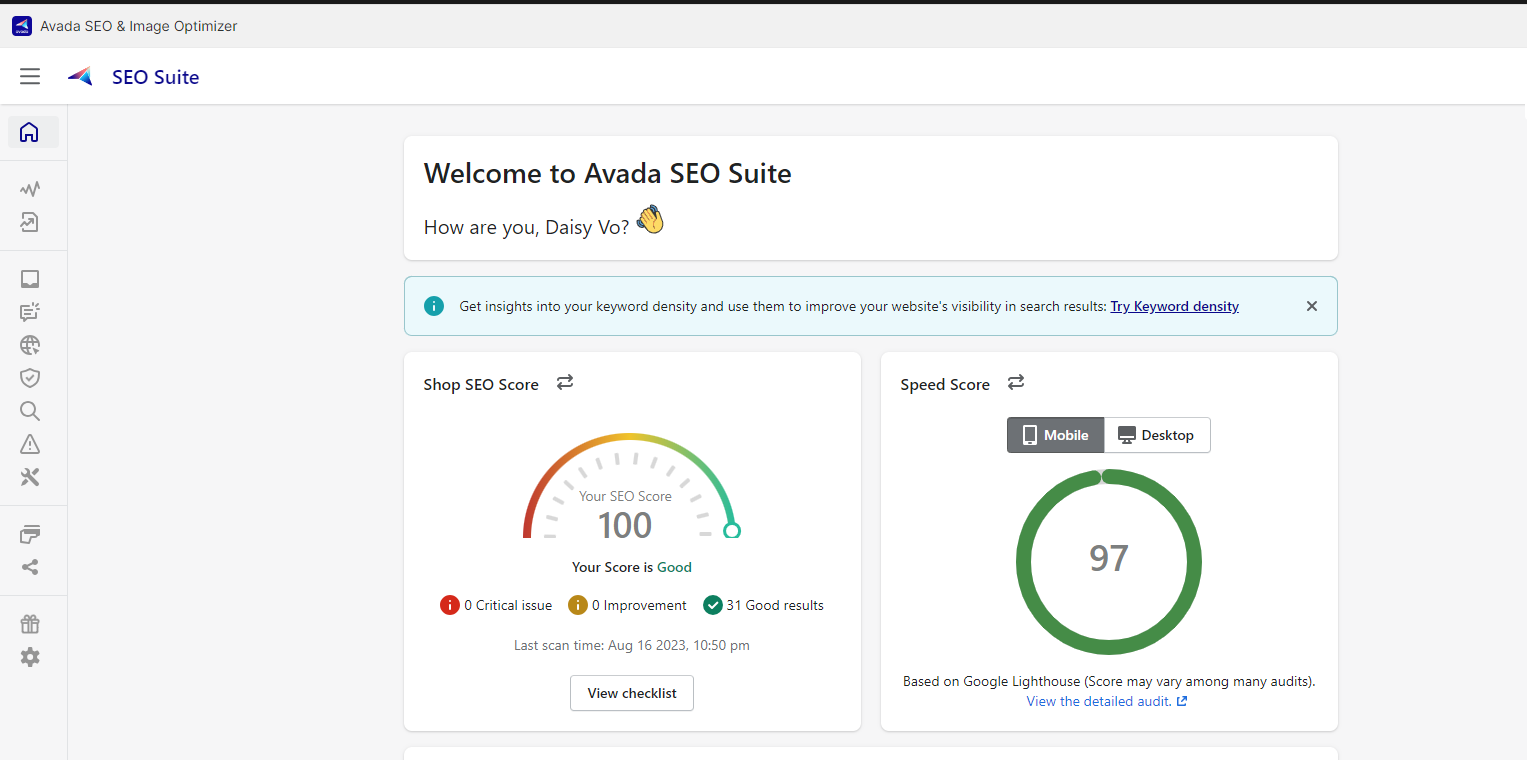Image resolution: width=1527 pixels, height=760 pixels.
Task: Open the card stack sidebar icon
Action: pyautogui.click(x=30, y=534)
